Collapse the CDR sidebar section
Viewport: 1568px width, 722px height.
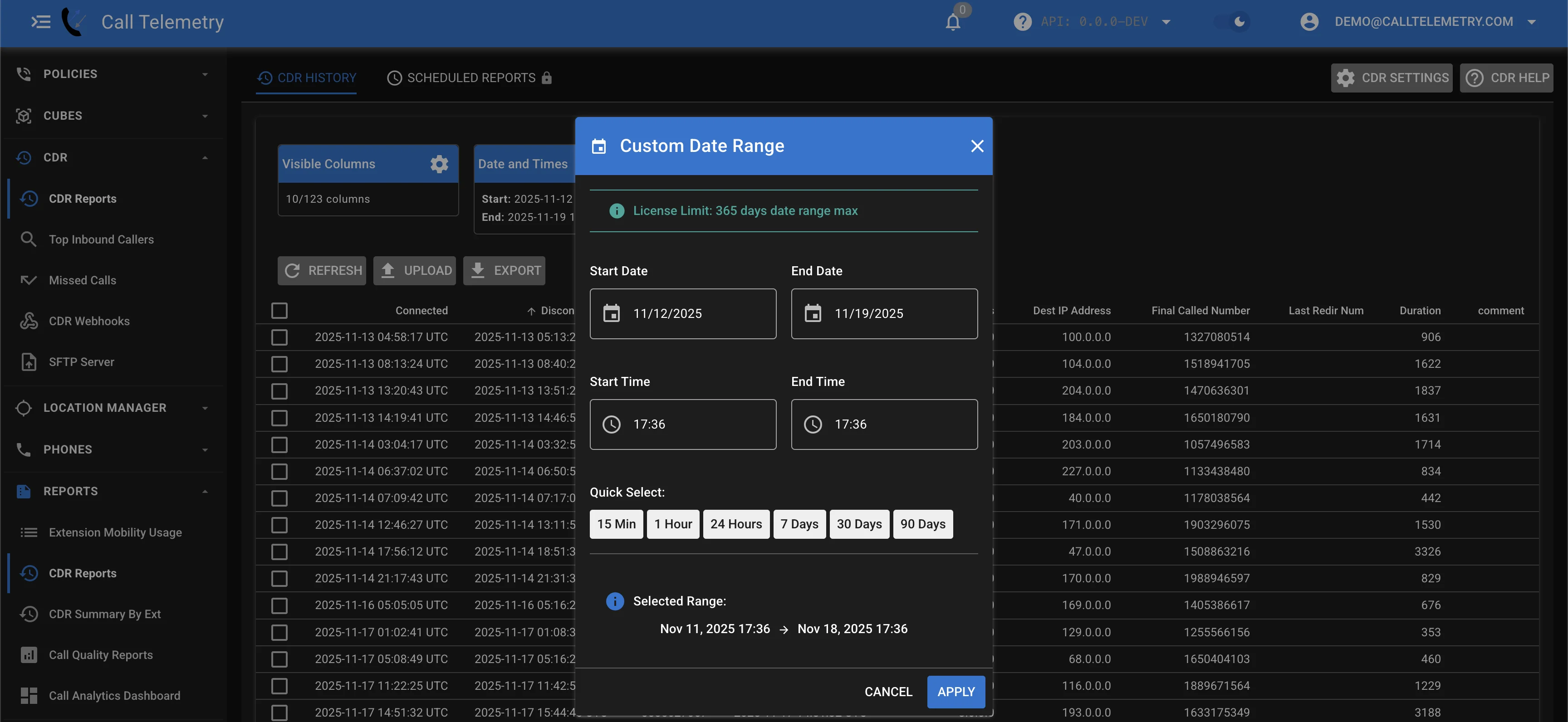[x=113, y=157]
